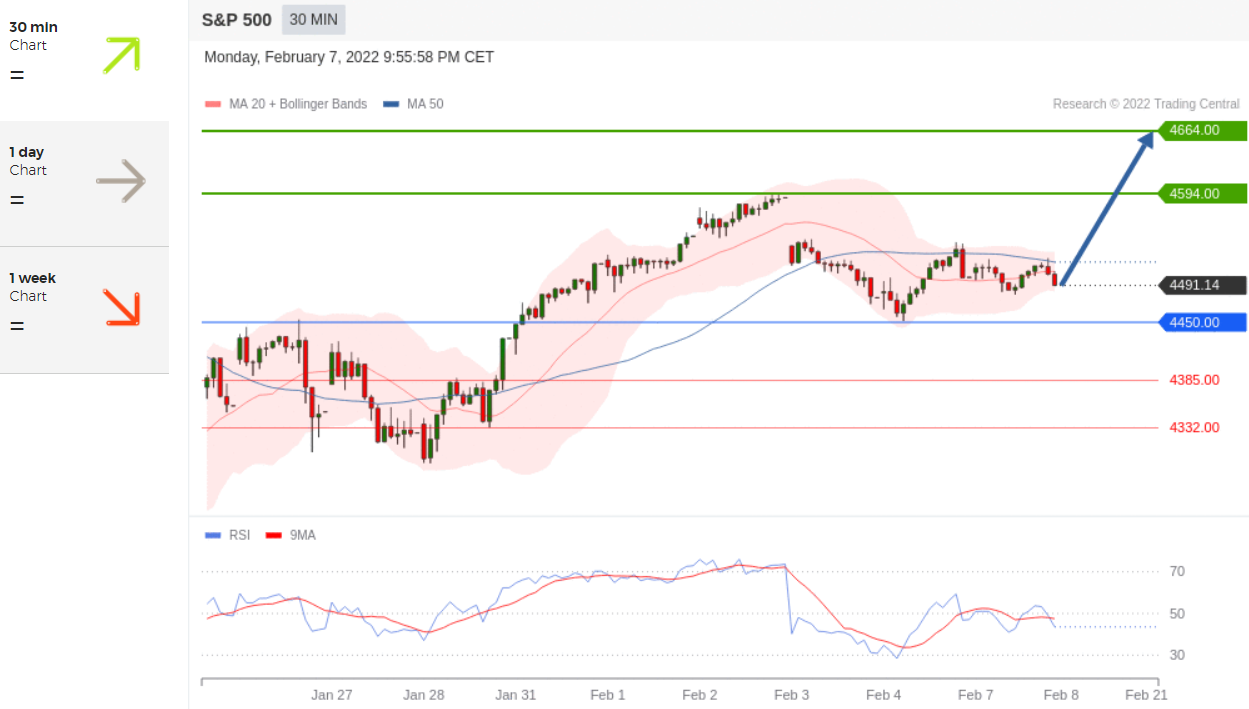
Task: Click the pink MA 20 legend swatch
Action: [212, 104]
